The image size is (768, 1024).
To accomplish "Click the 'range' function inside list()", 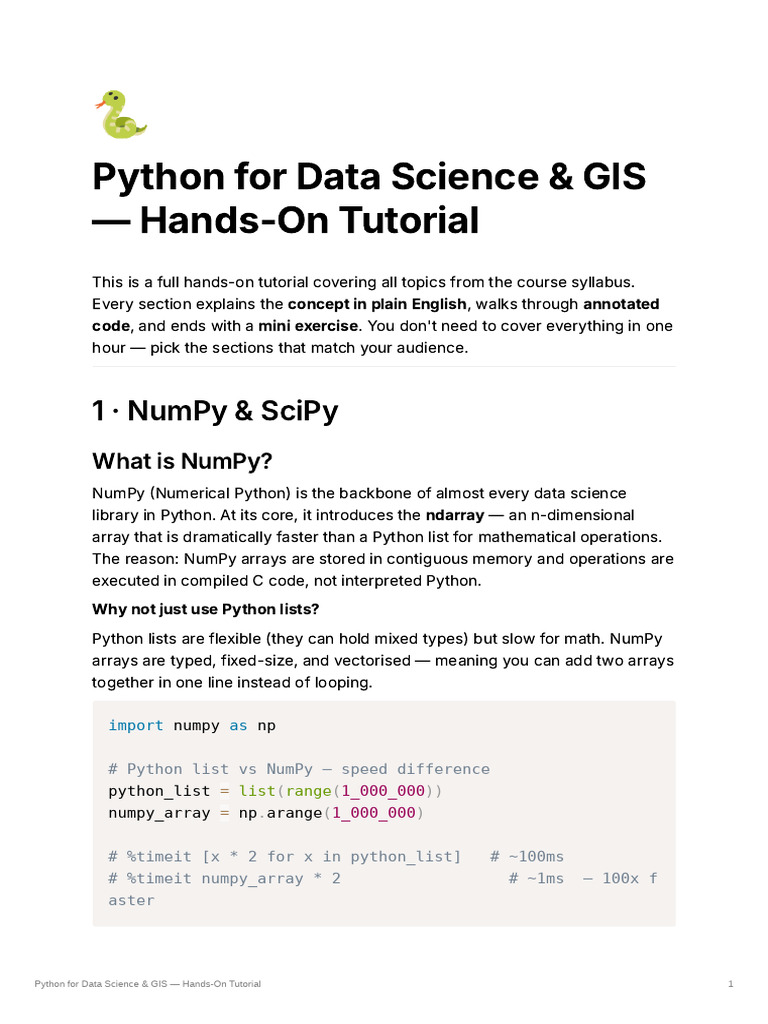I will tap(308, 791).
